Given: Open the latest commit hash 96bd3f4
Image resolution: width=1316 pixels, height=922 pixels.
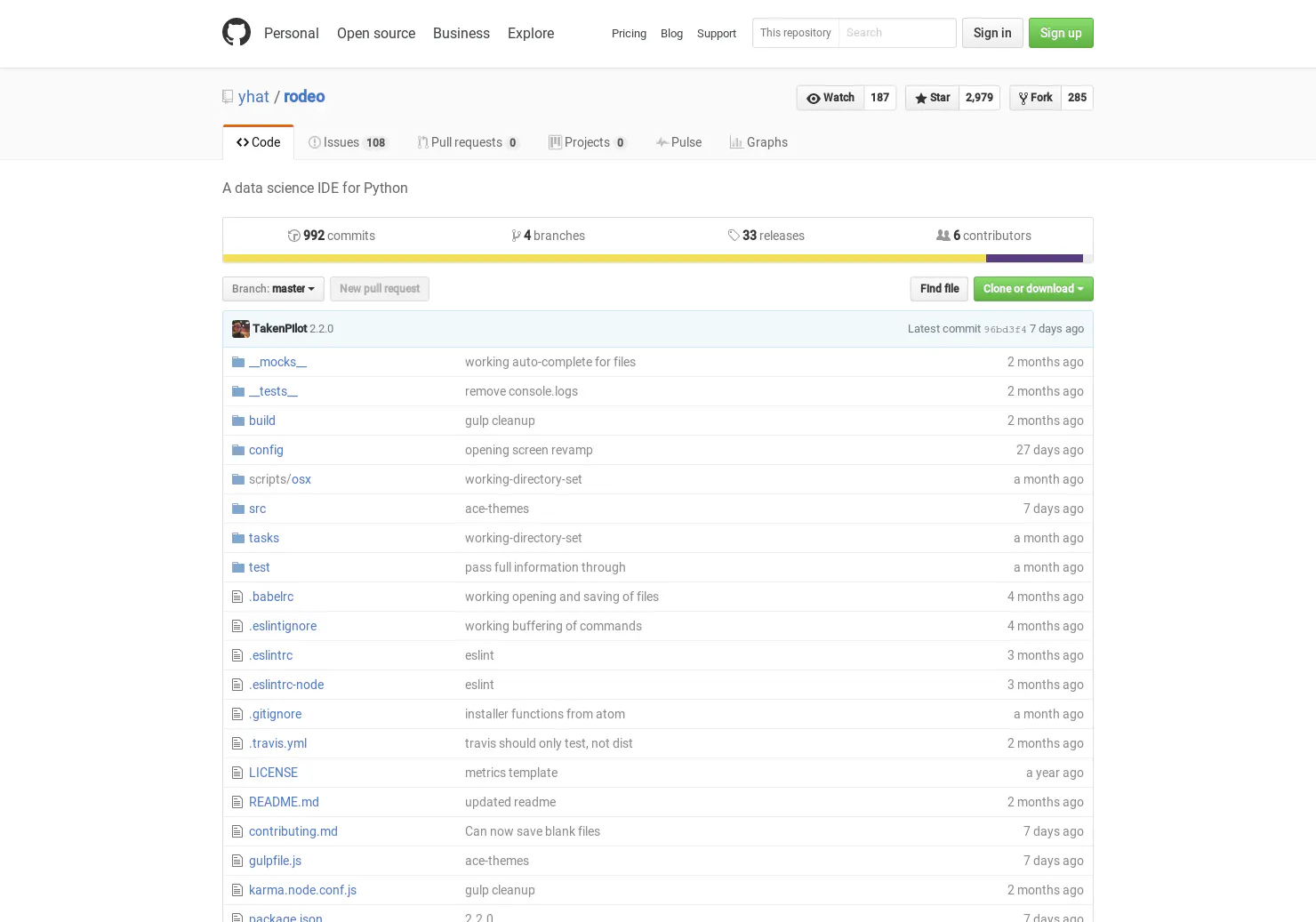Looking at the screenshot, I should click(x=1005, y=330).
